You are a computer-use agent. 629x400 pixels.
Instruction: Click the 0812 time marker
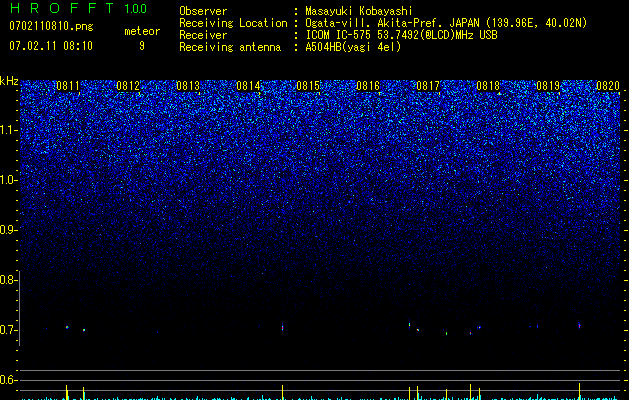pyautogui.click(x=128, y=86)
